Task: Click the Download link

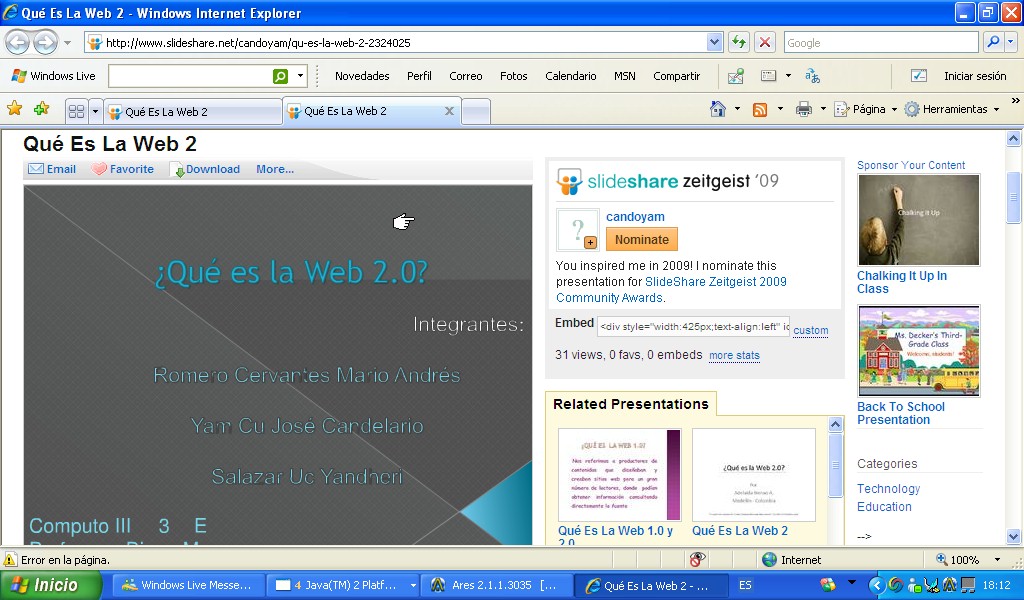Action: tap(212, 169)
